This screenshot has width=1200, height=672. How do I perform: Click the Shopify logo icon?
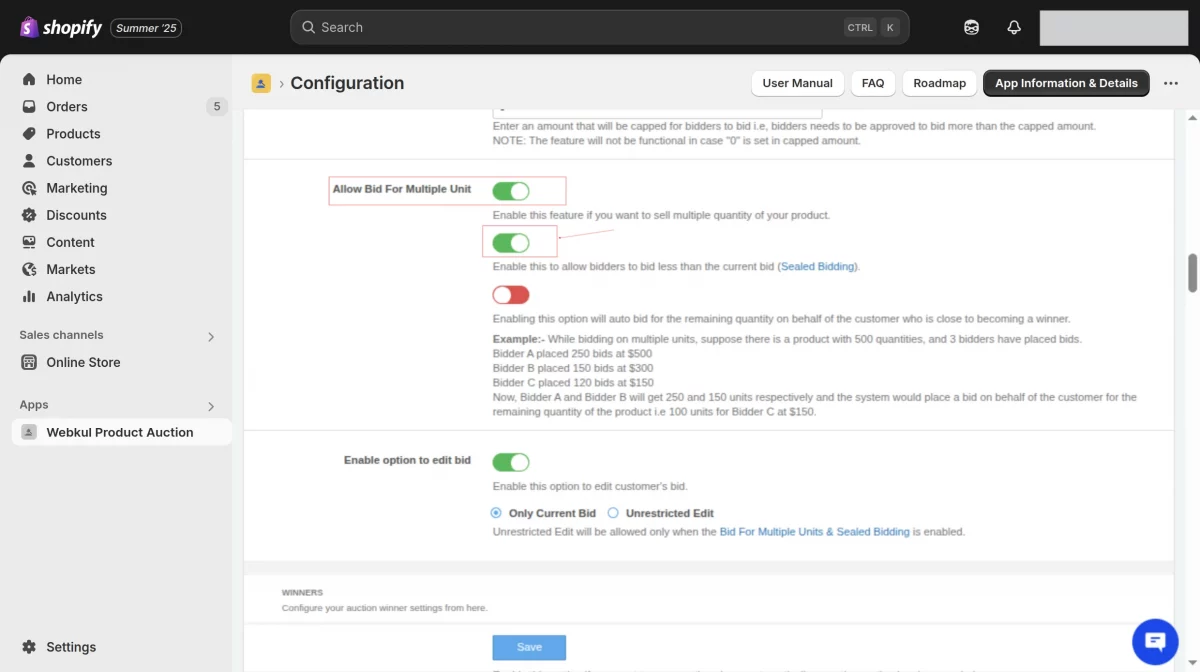point(29,27)
